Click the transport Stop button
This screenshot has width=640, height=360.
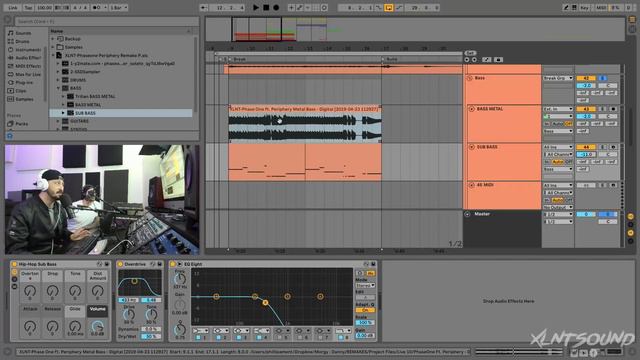266,7
